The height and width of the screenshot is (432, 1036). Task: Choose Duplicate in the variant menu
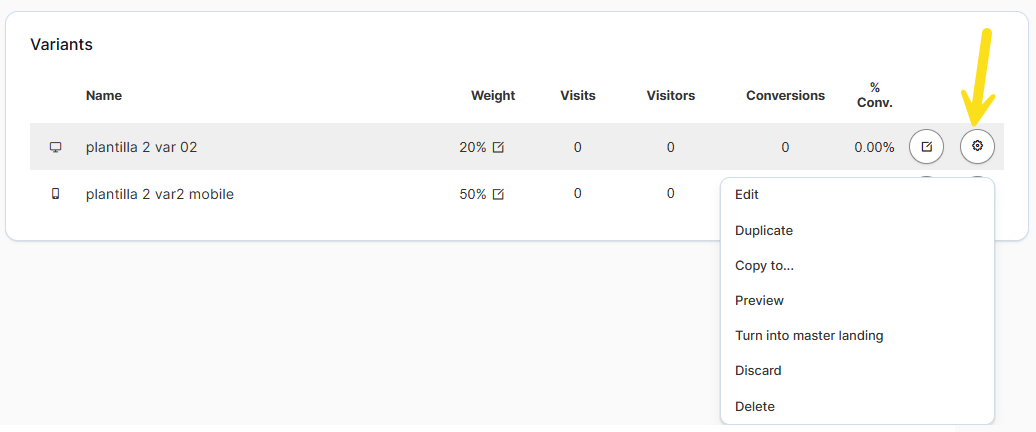[x=764, y=231]
